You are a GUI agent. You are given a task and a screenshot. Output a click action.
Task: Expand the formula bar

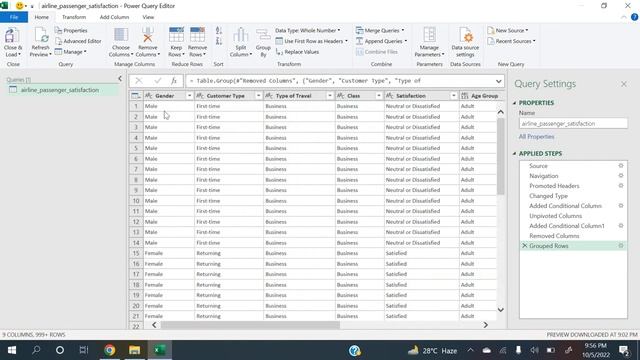point(498,81)
